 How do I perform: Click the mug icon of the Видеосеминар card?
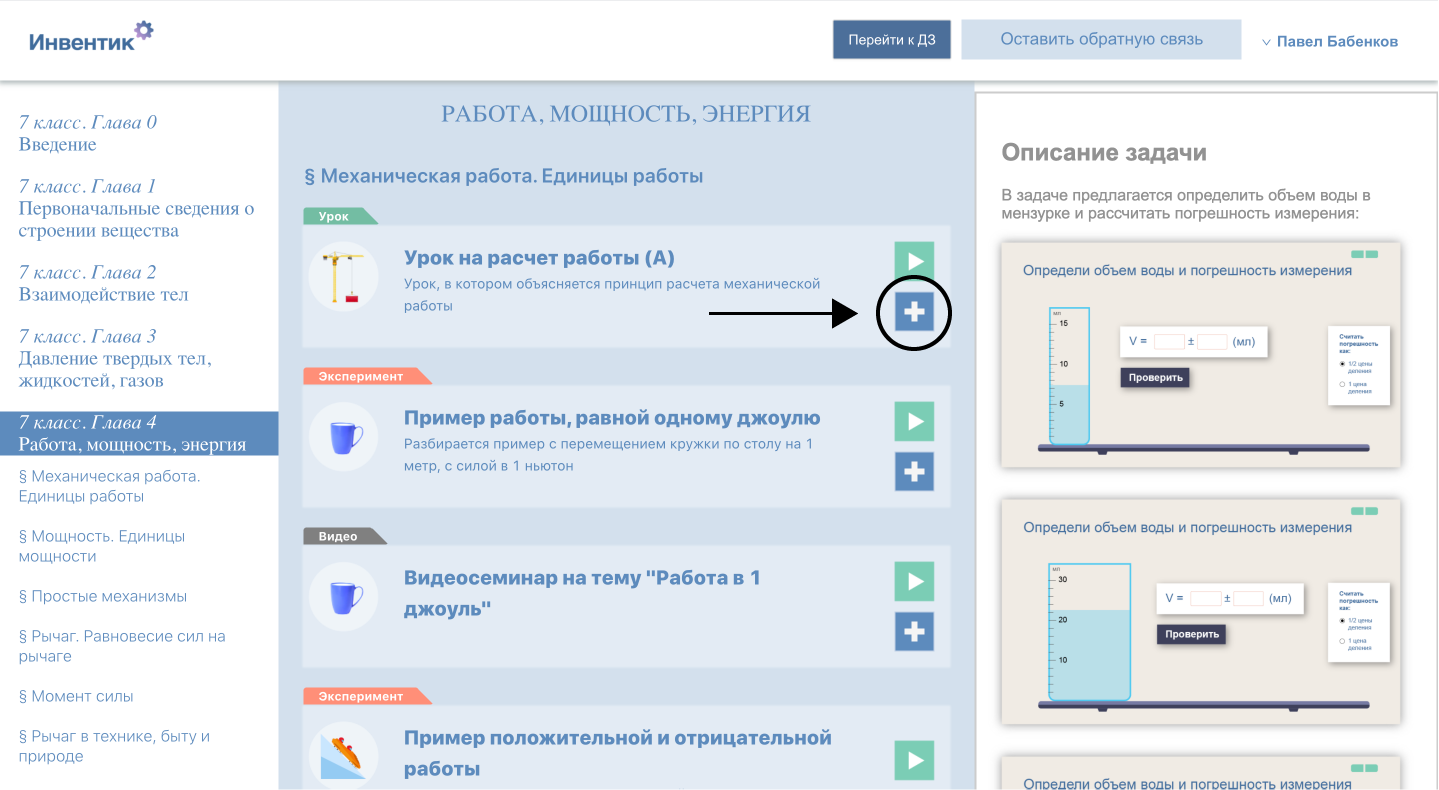(343, 597)
